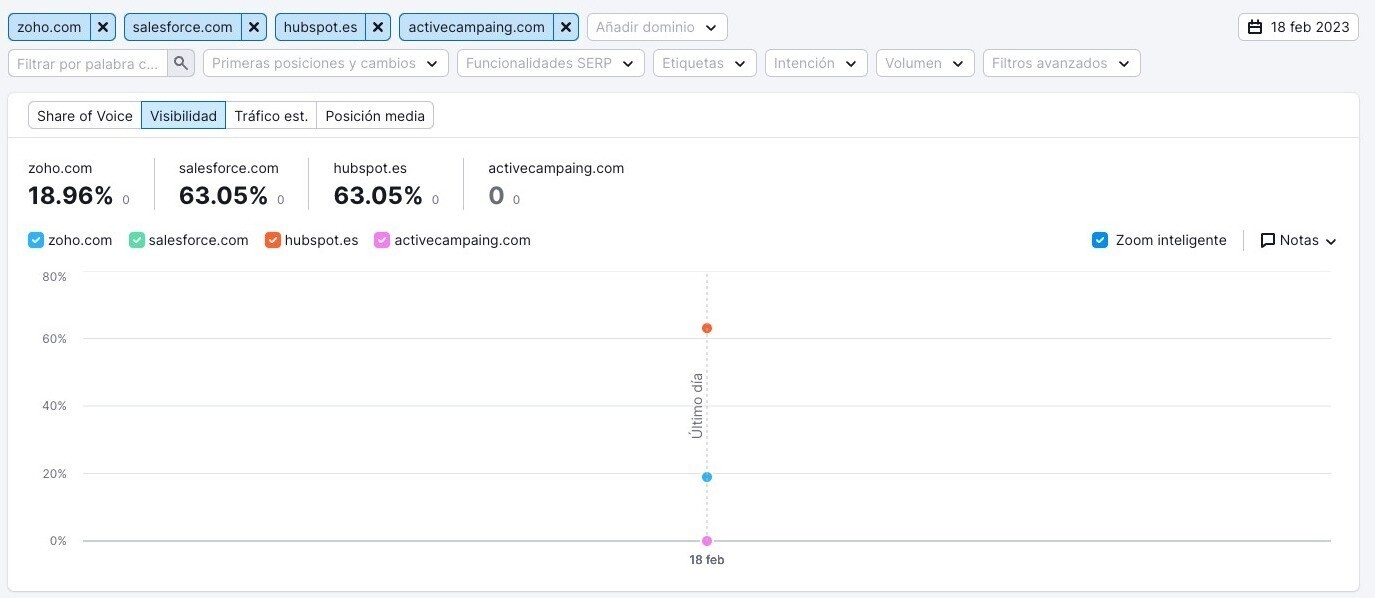This screenshot has width=1375, height=598.
Task: Toggle salesforce.com legend checkbox
Action: (137, 240)
